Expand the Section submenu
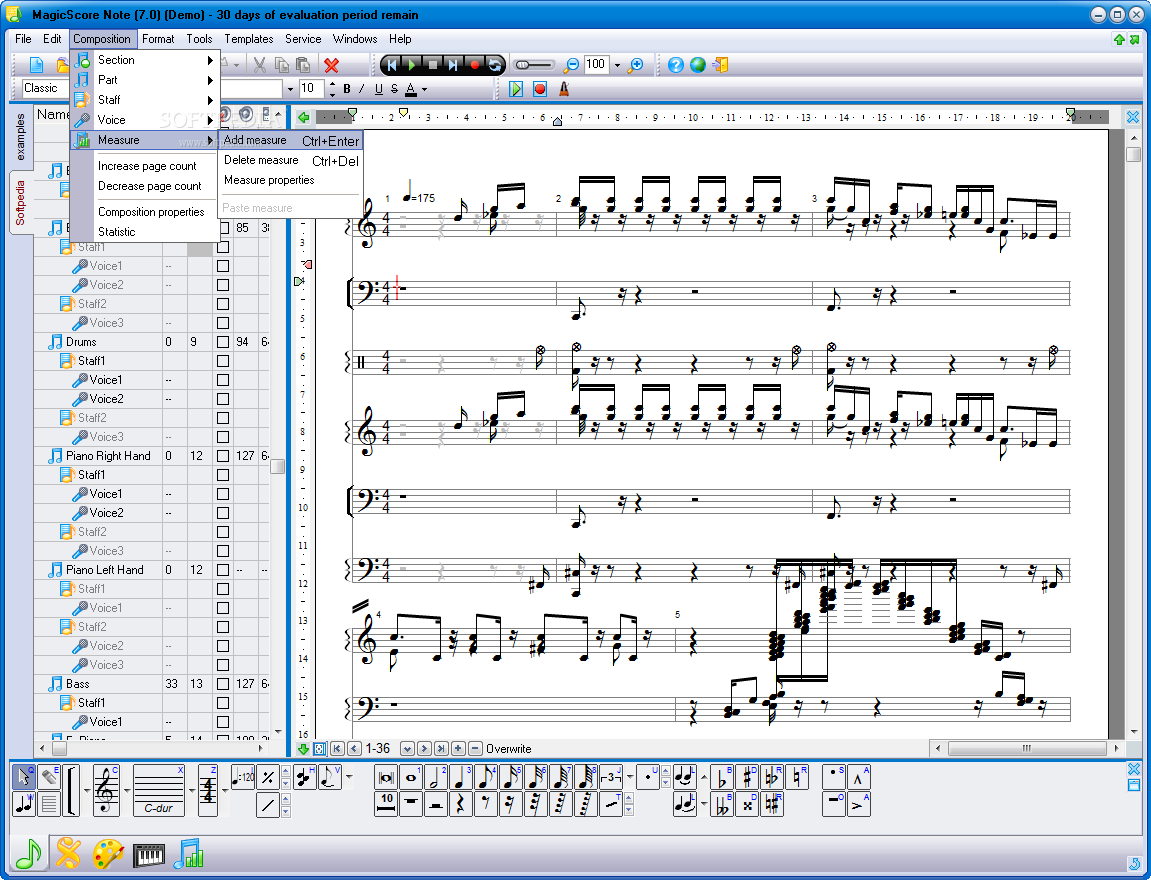Viewport: 1151px width, 880px height. (145, 60)
